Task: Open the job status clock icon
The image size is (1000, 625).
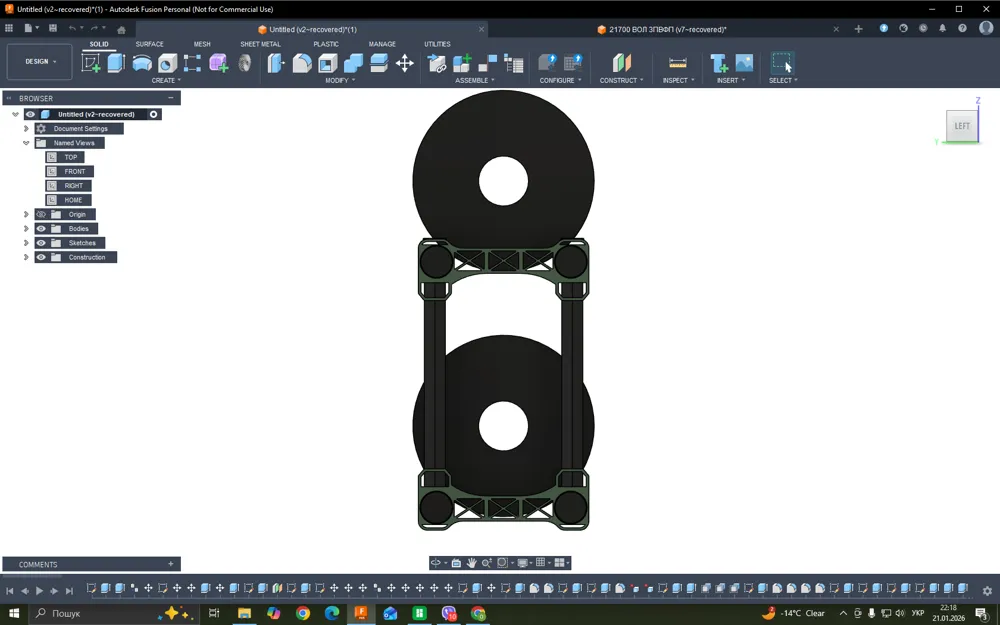Action: 923,28
